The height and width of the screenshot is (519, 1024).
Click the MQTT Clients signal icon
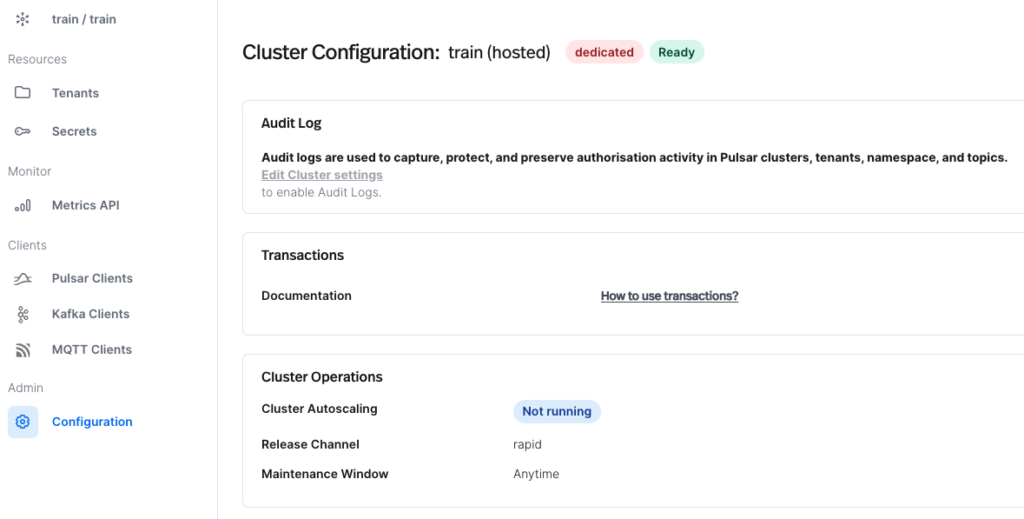coord(23,350)
